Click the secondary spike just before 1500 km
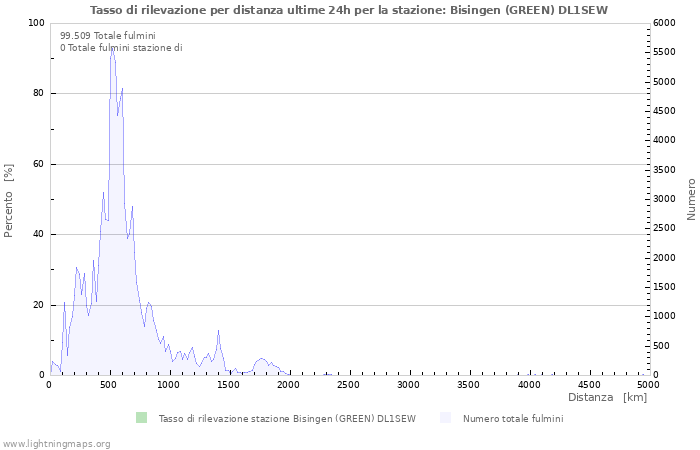The height and width of the screenshot is (450, 700). tap(218, 331)
